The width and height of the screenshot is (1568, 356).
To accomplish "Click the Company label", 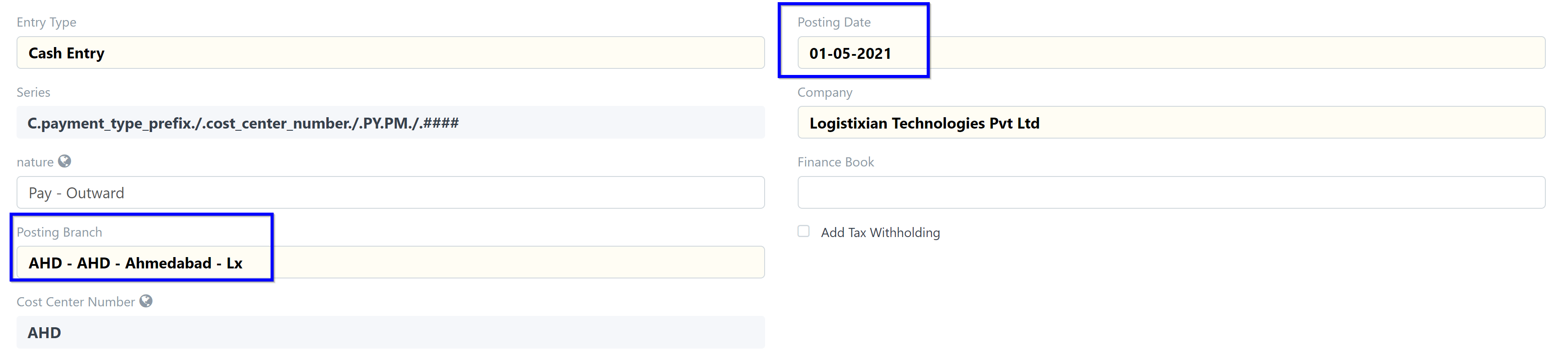I will click(825, 92).
